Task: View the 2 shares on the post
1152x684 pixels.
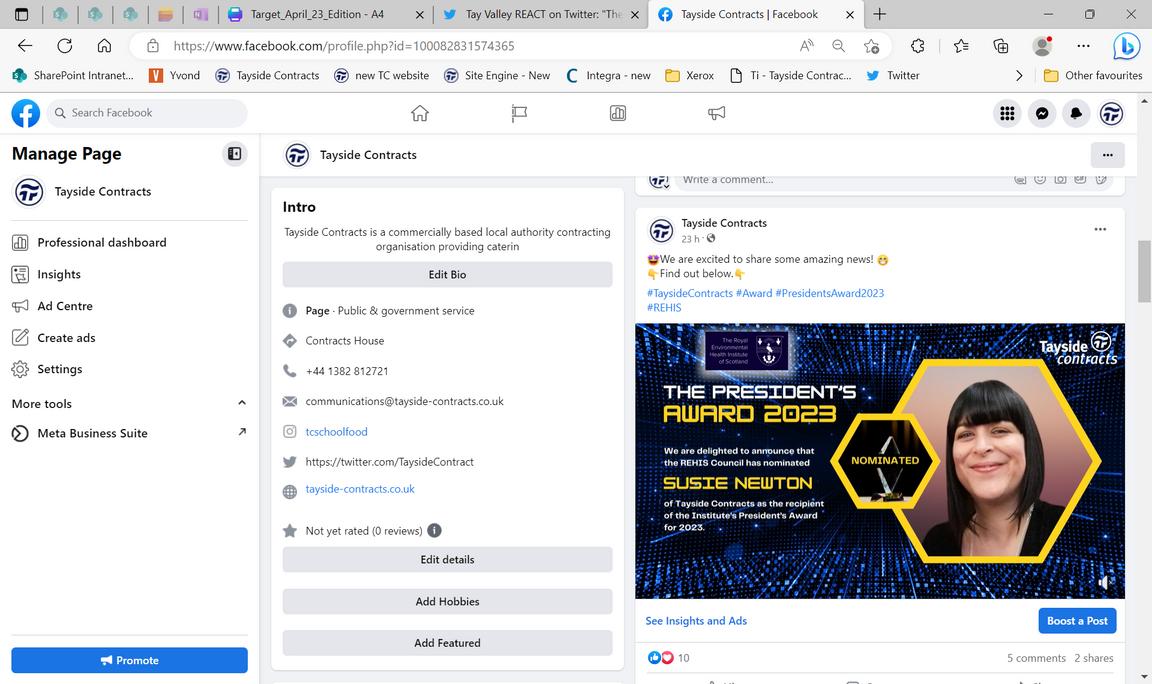Action: coord(1093,658)
